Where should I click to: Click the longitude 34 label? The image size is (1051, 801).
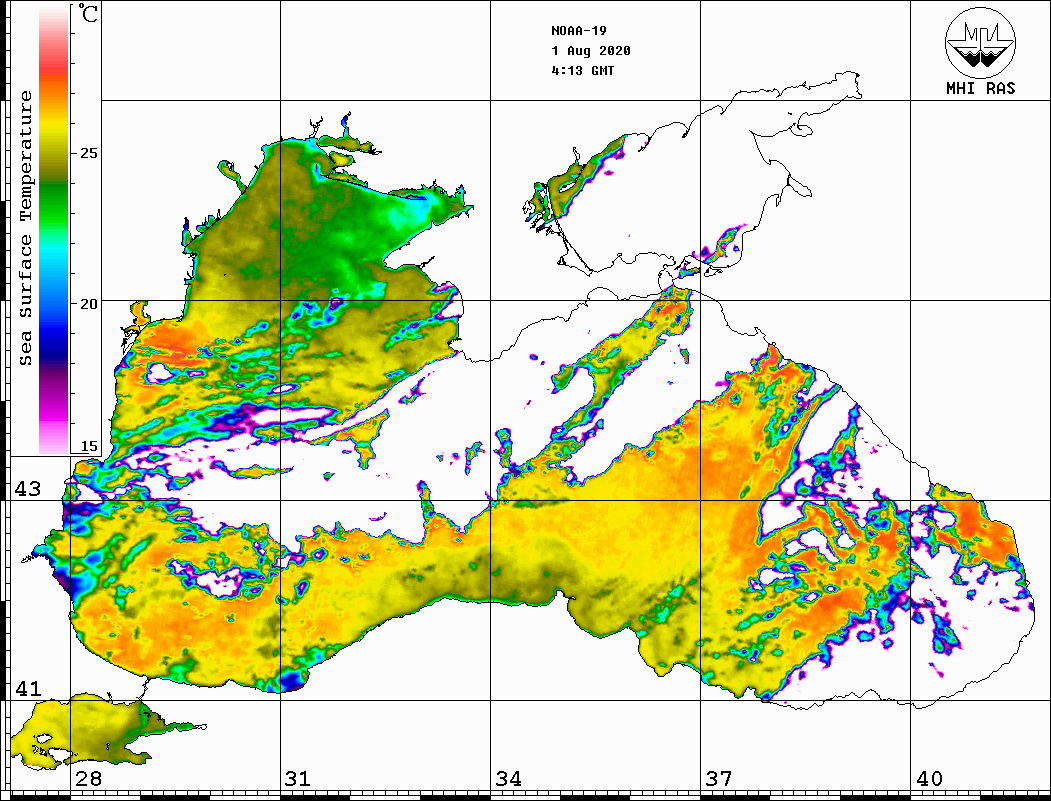pos(509,778)
